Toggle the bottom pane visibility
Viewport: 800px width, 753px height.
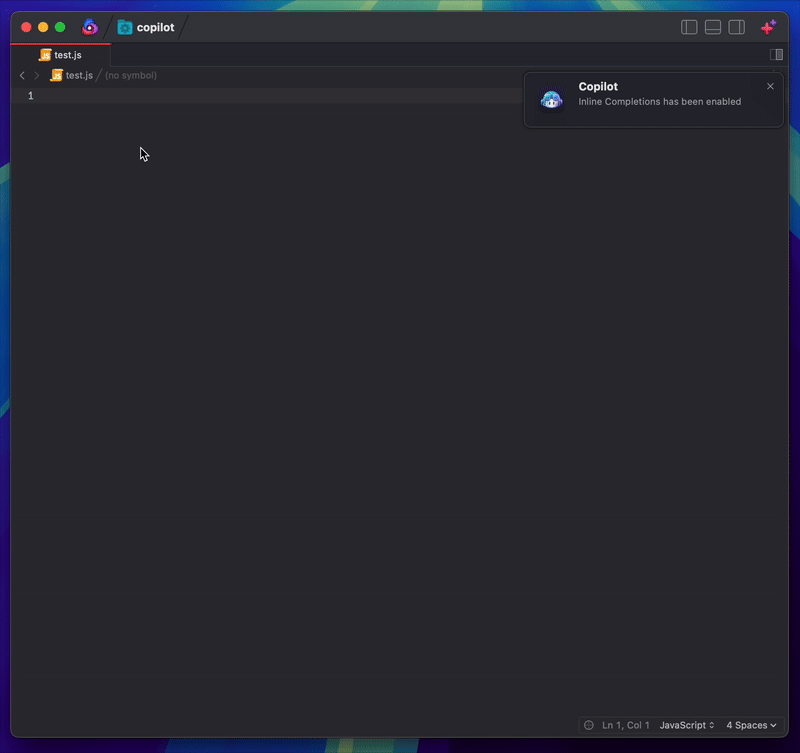coord(713,27)
